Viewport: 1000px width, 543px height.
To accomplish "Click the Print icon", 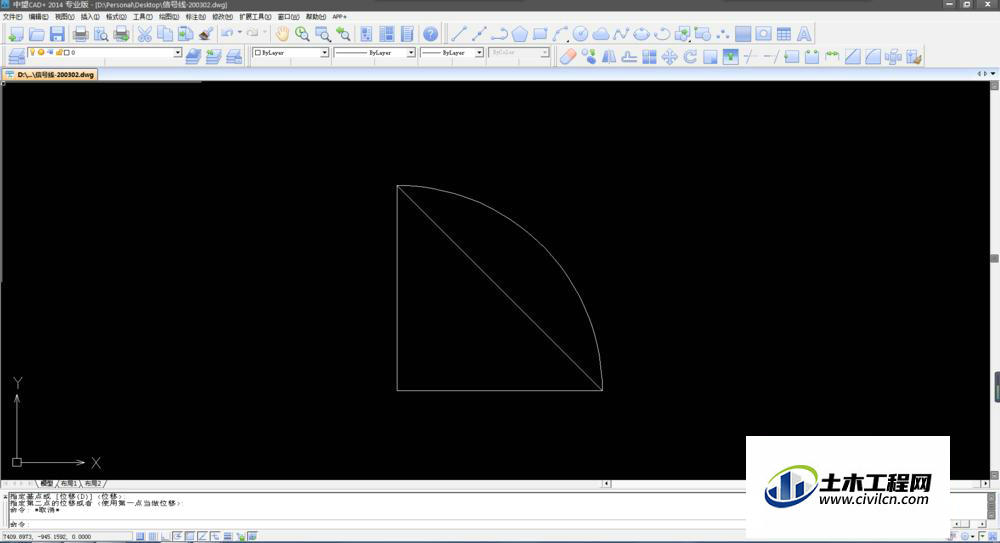I will tap(80, 34).
